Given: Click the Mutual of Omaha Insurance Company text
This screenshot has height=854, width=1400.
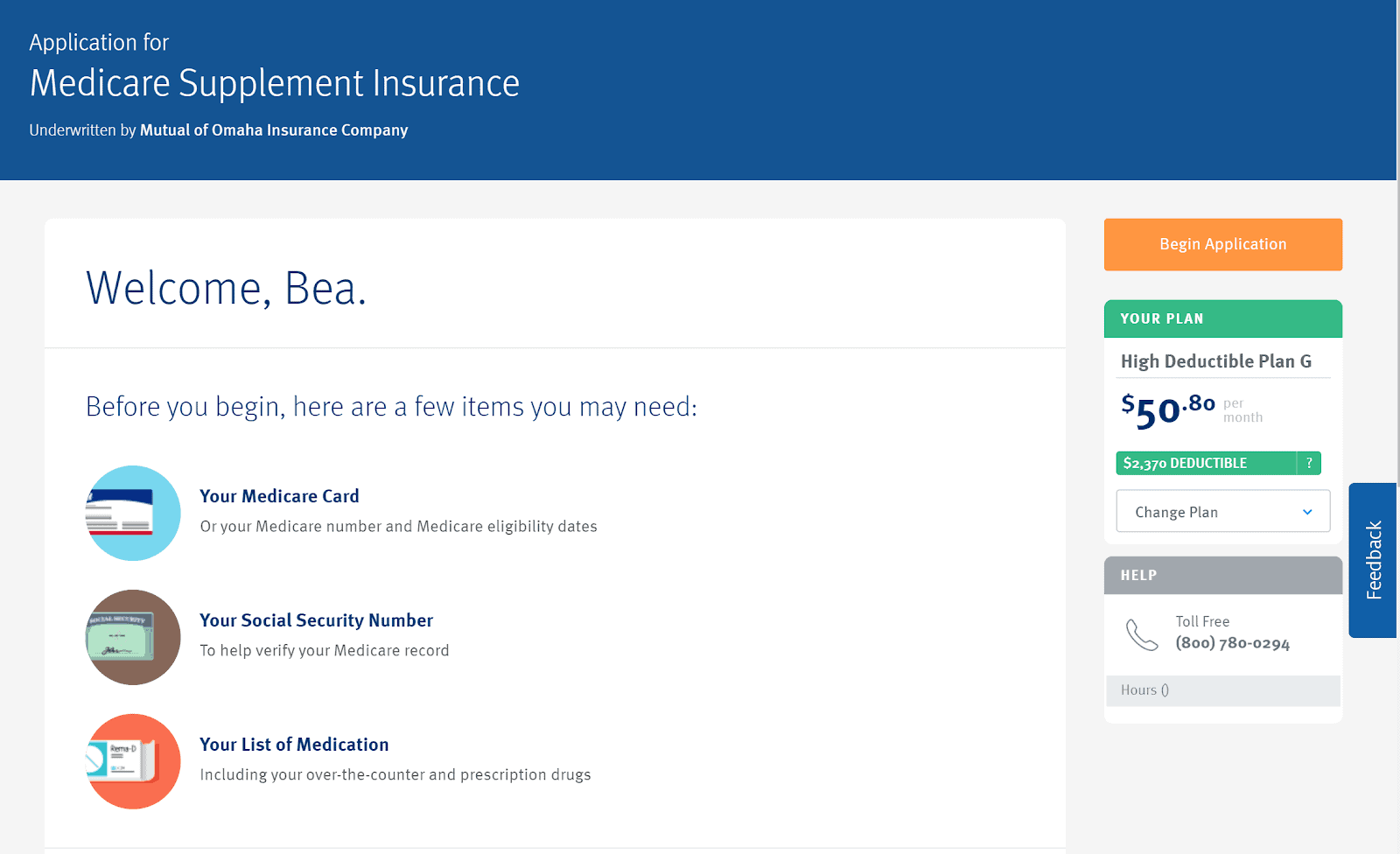Looking at the screenshot, I should [274, 130].
